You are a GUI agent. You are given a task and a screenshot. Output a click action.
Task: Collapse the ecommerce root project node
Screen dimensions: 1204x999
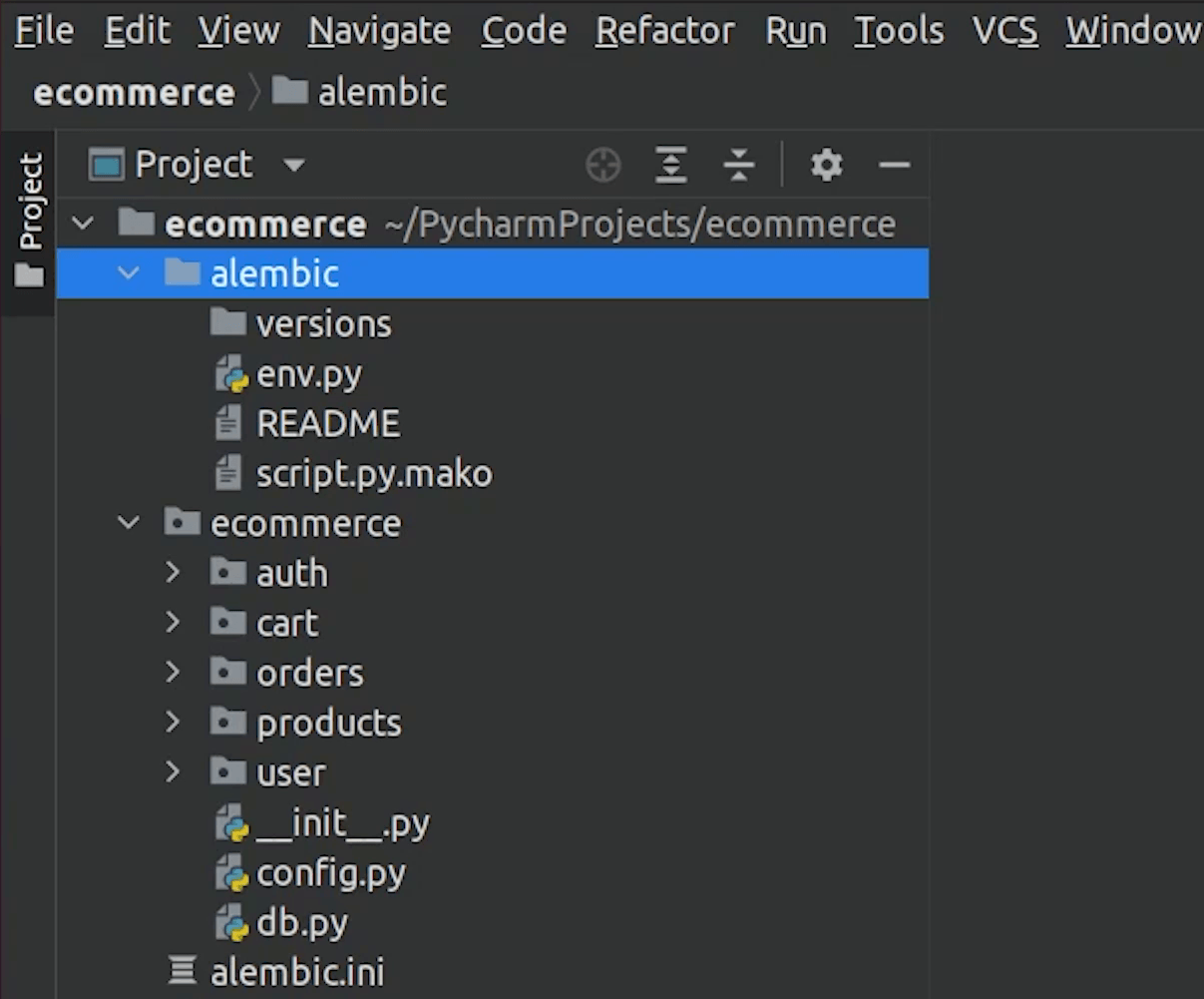[x=84, y=224]
